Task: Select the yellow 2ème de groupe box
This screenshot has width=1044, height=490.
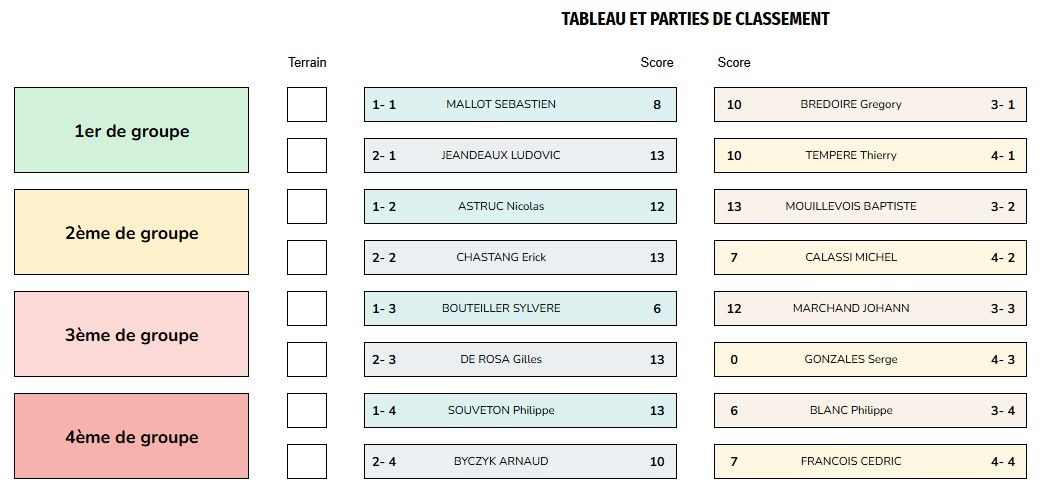Action: point(131,232)
